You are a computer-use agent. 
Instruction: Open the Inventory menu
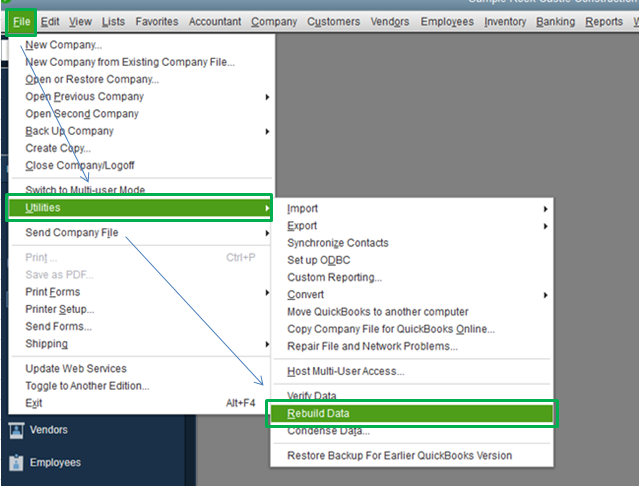[x=505, y=22]
